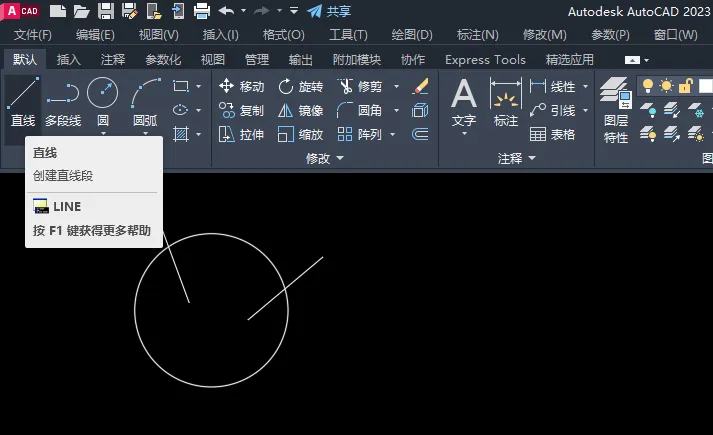Click the Plot printer icon
The image size is (713, 435).
coord(201,11)
